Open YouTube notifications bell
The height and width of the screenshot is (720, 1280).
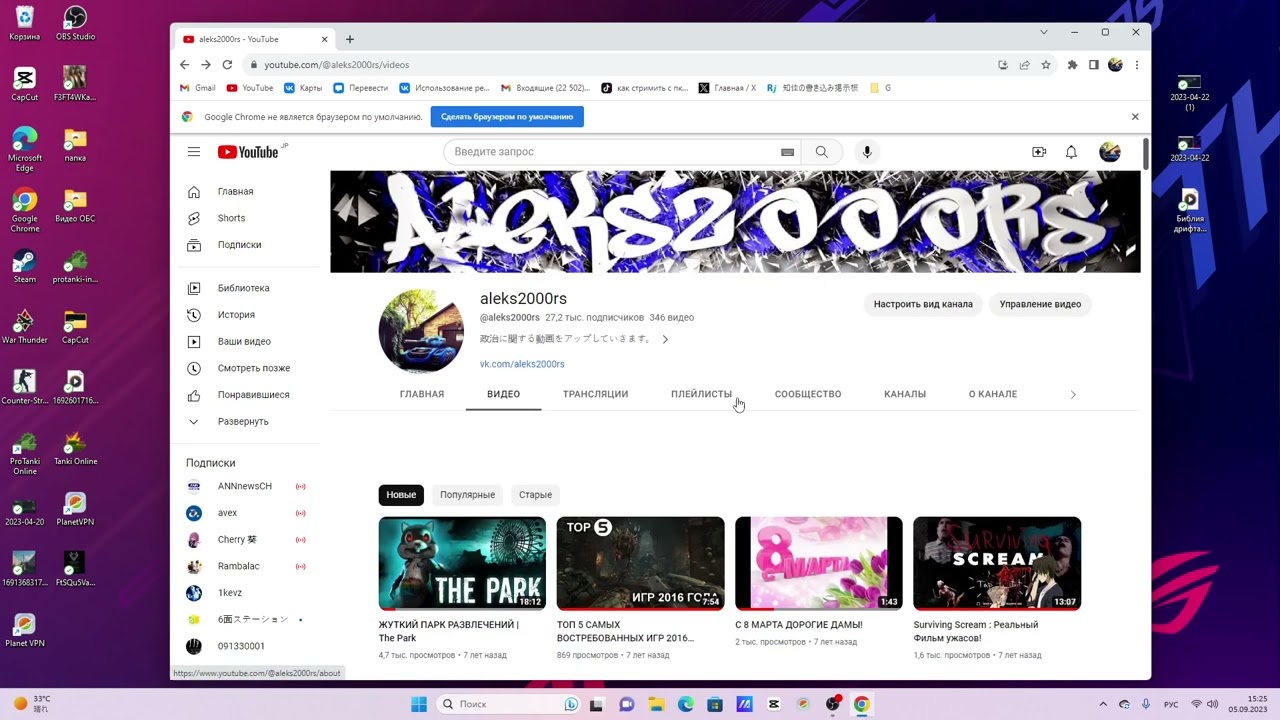1071,152
